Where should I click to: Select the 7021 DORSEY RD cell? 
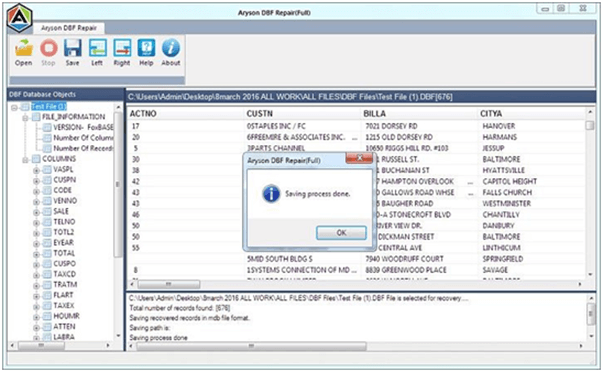click(x=391, y=126)
